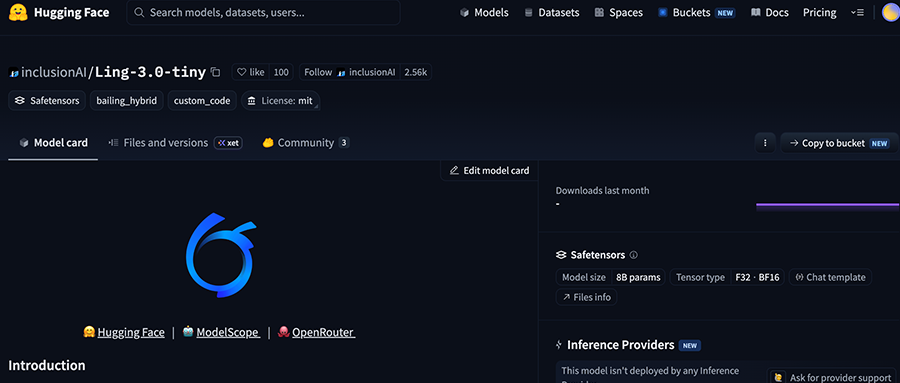Click the NEW badge beside Inference Providers
The width and height of the screenshot is (900, 383).
tap(689, 346)
